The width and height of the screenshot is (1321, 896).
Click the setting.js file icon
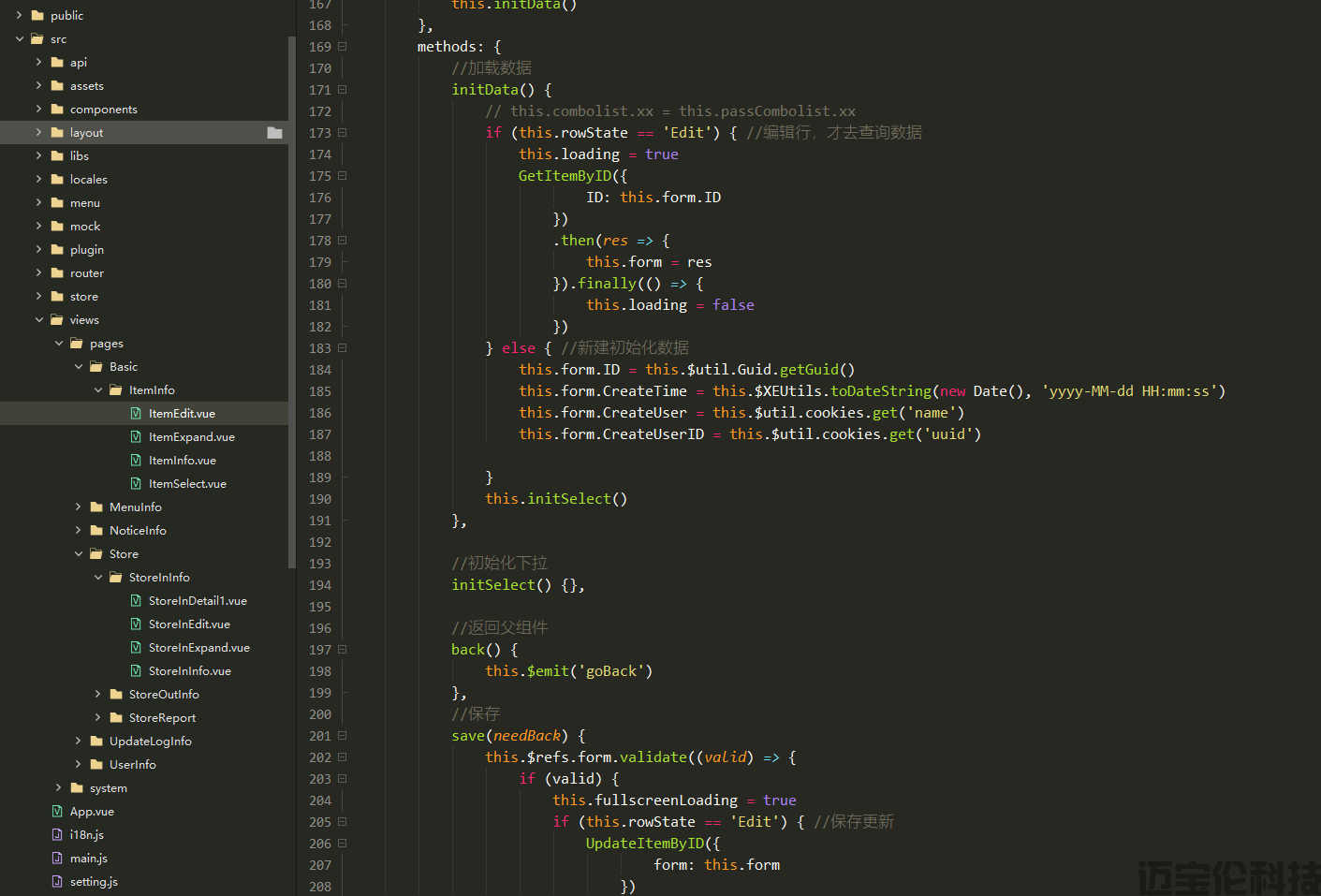point(57,881)
